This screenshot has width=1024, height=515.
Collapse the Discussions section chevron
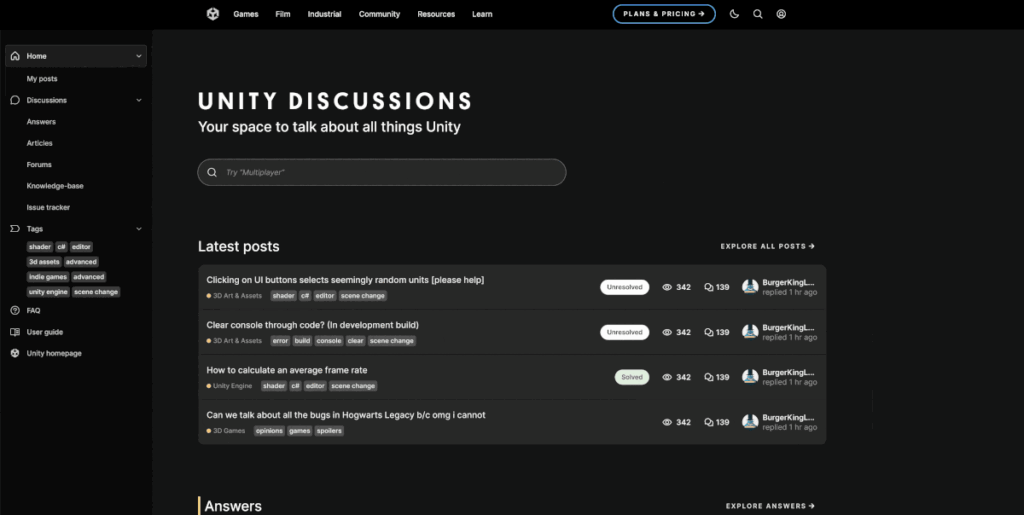(138, 100)
